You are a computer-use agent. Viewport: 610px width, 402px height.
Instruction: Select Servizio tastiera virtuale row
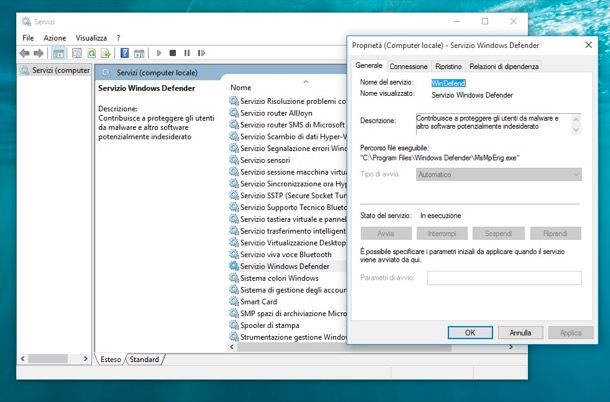point(287,219)
